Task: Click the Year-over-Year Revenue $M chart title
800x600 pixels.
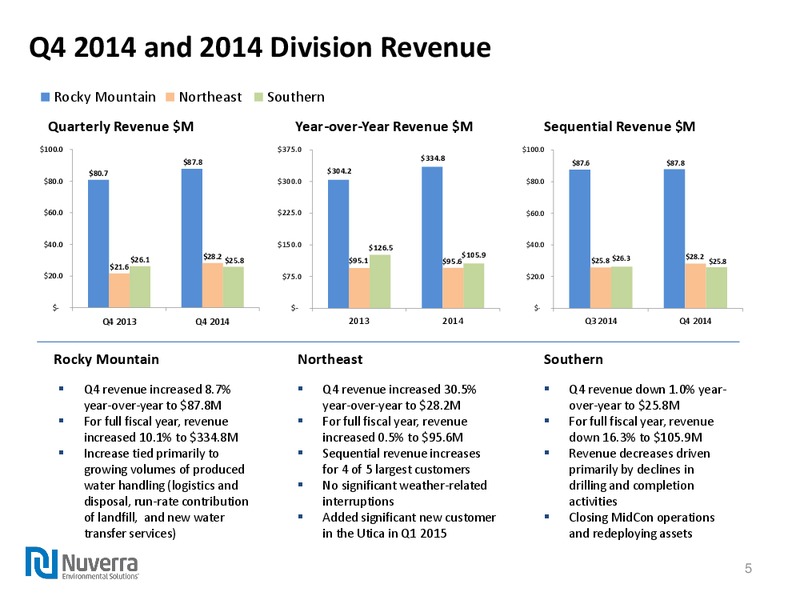Action: click(x=384, y=127)
